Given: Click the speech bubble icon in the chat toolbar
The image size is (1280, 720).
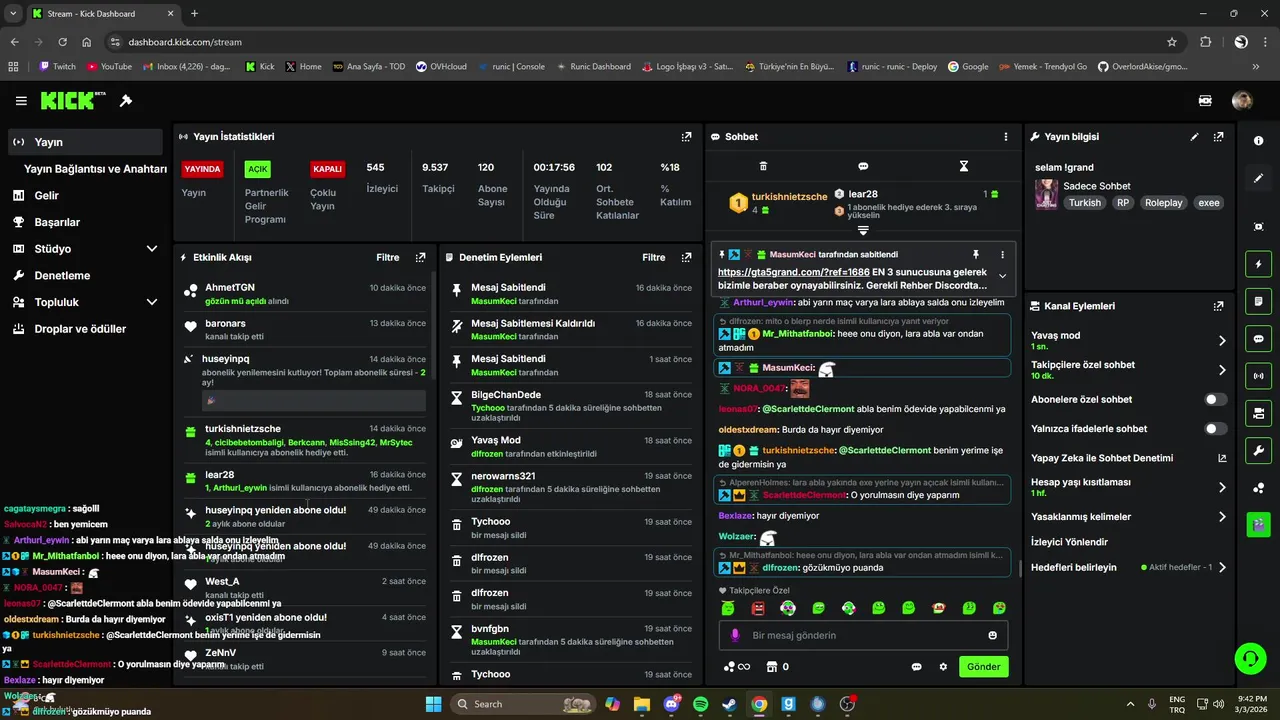Looking at the screenshot, I should pos(863,166).
